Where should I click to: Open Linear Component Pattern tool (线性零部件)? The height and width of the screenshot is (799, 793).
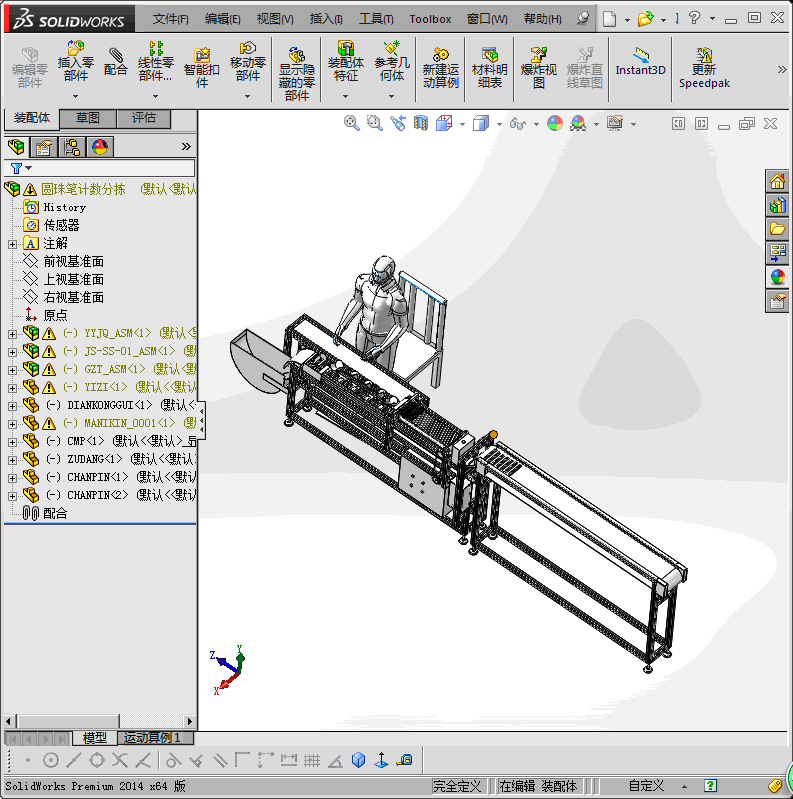[x=156, y=62]
